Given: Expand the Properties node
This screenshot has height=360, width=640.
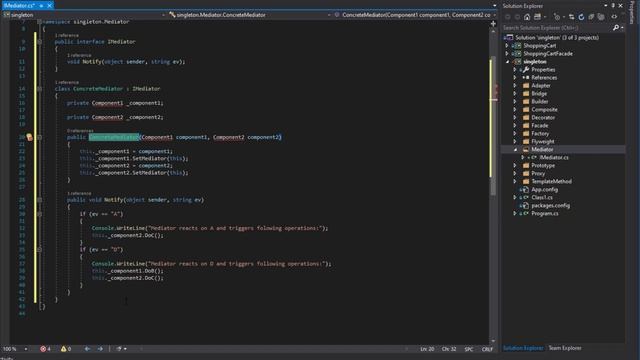Looking at the screenshot, I should click(x=515, y=70).
